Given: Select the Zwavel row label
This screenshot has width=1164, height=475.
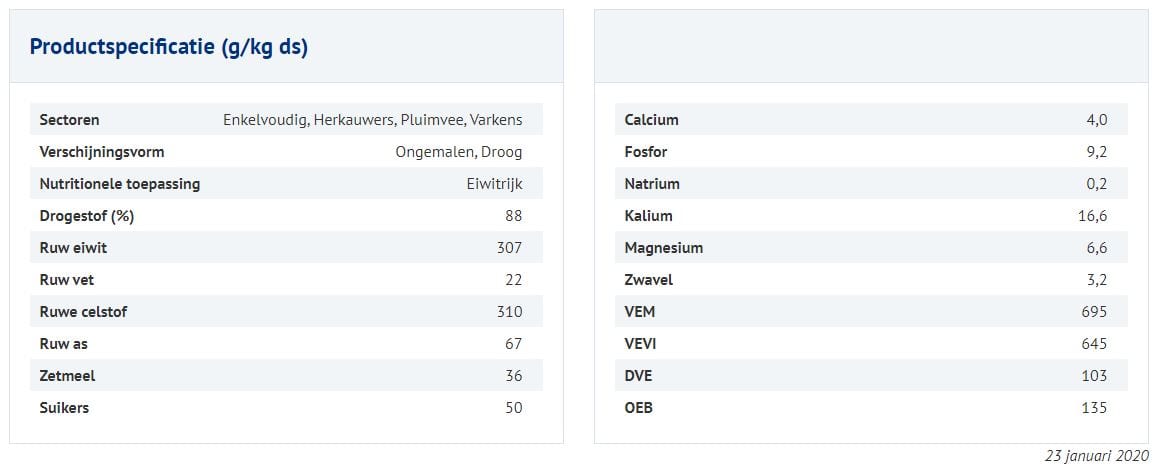Looking at the screenshot, I should 648,280.
